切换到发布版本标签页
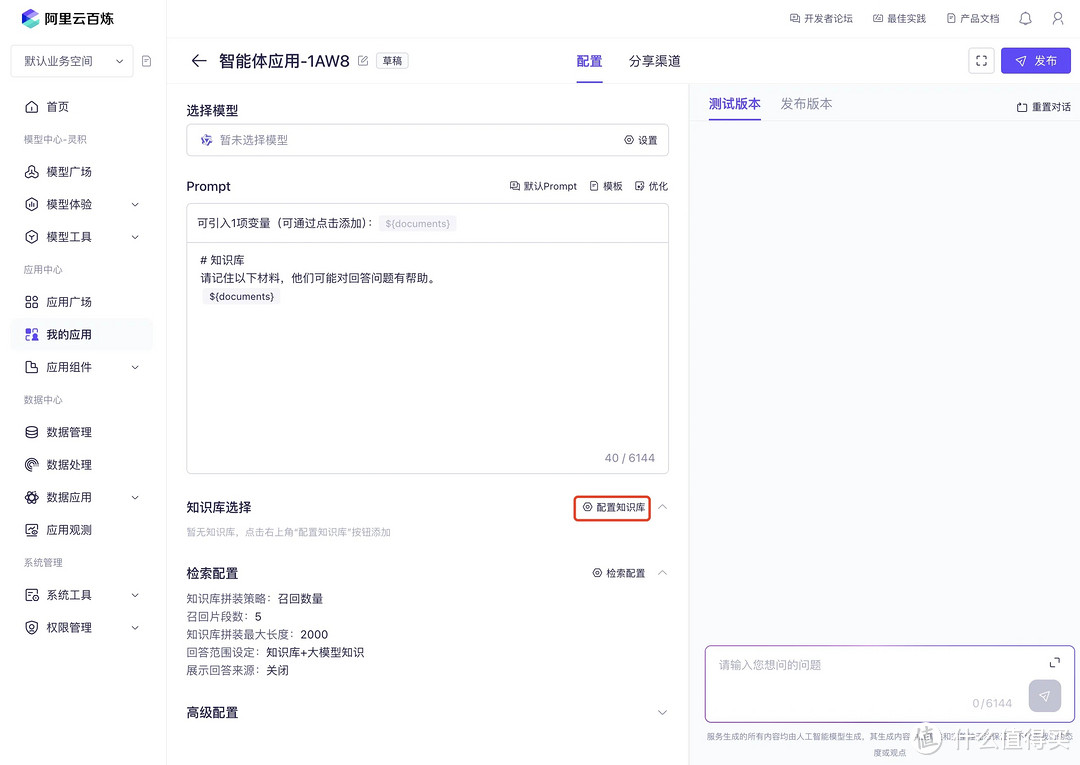Image resolution: width=1080 pixels, height=765 pixels. 806,103
